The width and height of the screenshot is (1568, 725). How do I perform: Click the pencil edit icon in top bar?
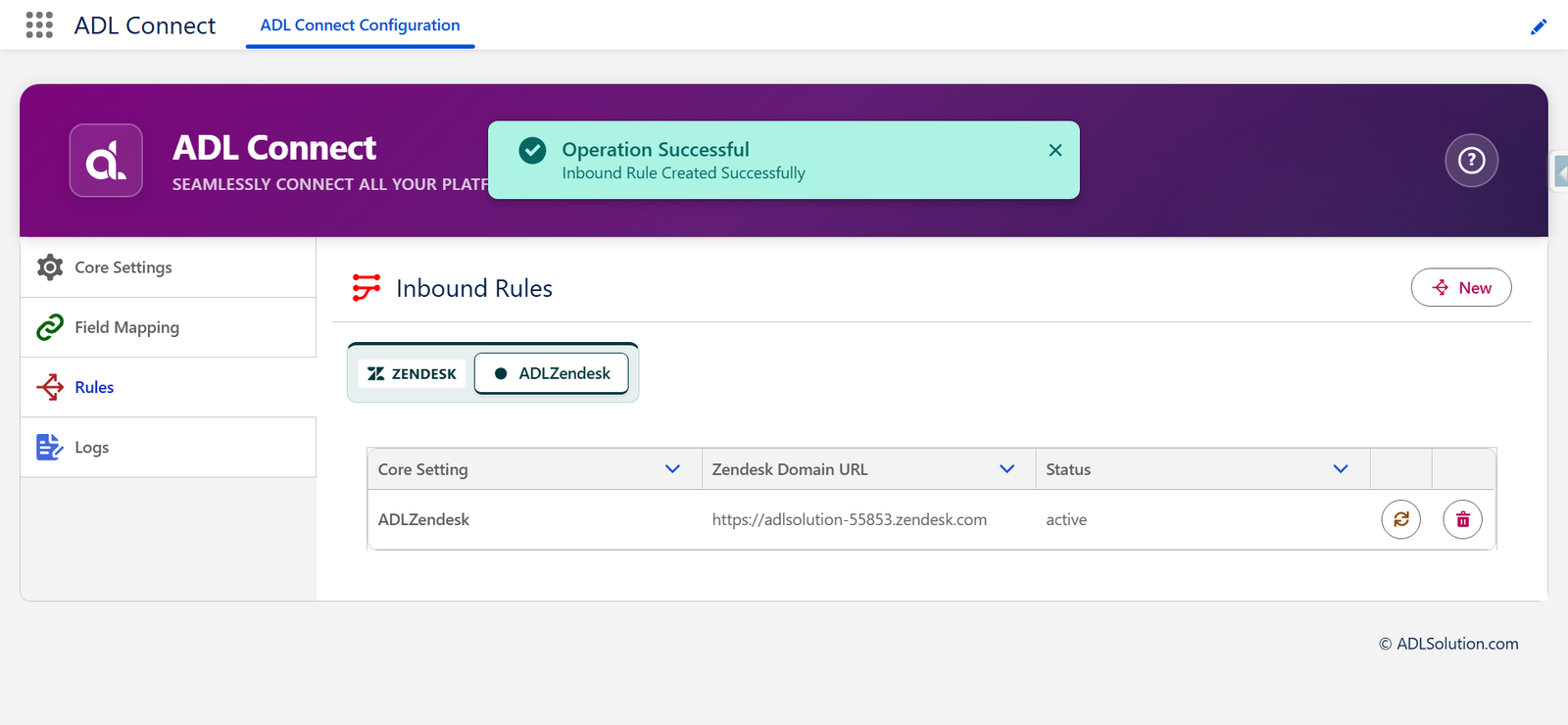click(1539, 26)
